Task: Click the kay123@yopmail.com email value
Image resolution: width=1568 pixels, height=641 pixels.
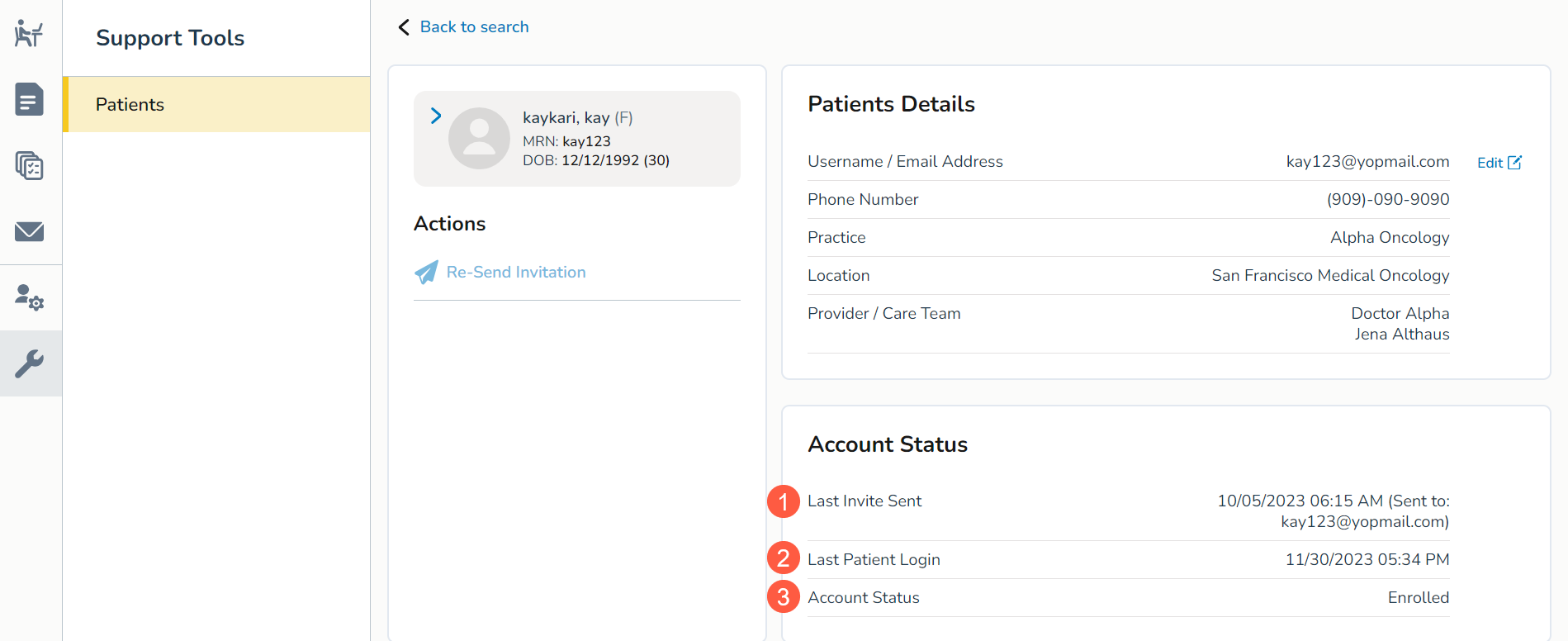Action: pos(1367,162)
